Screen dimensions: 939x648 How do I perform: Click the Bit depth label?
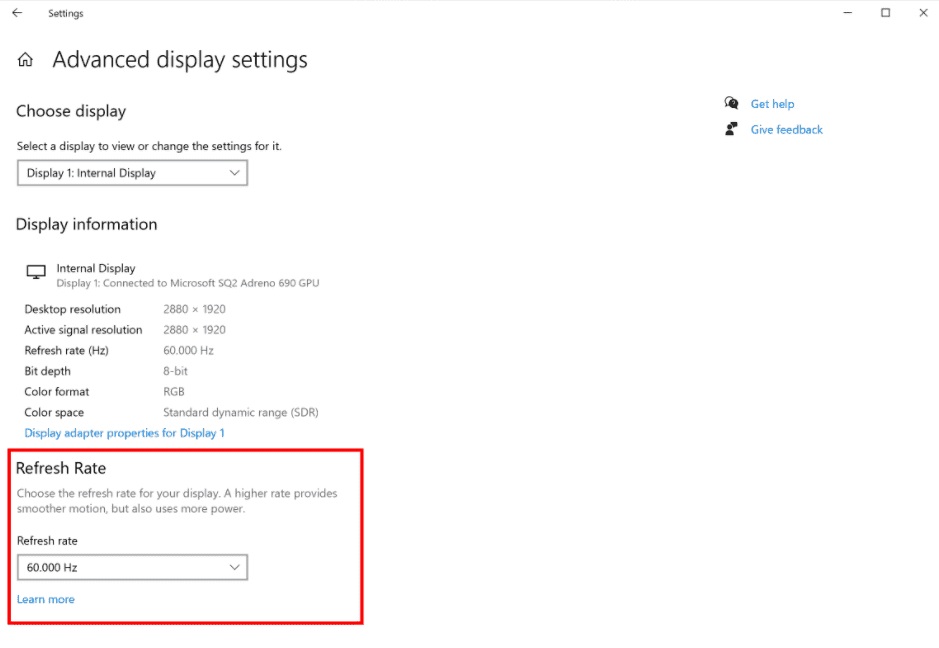[x=47, y=371]
